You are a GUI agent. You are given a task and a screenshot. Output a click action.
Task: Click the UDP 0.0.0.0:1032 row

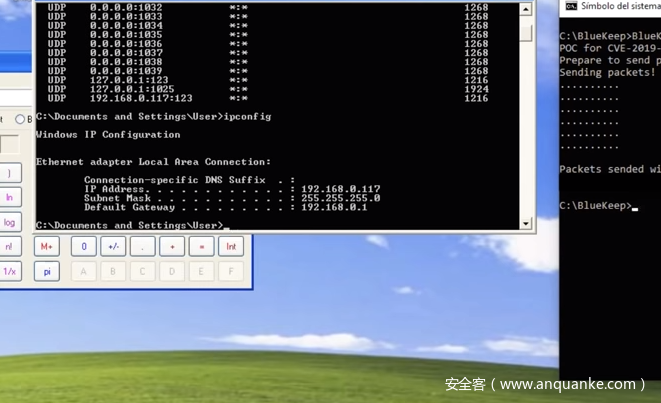268,8
